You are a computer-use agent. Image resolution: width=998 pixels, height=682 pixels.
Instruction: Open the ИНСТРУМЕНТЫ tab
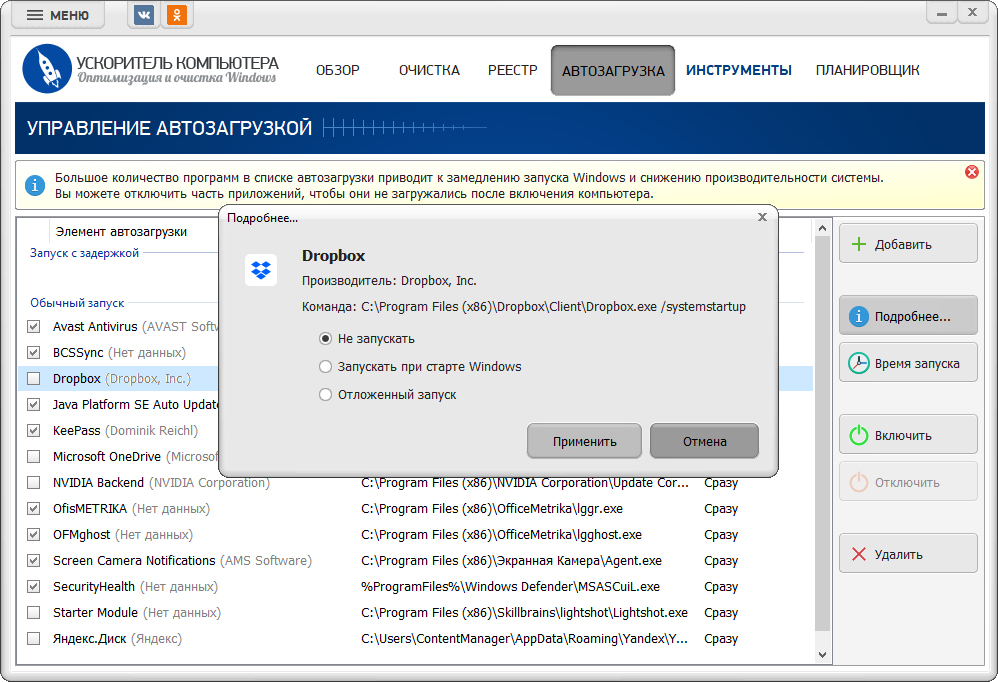click(739, 70)
